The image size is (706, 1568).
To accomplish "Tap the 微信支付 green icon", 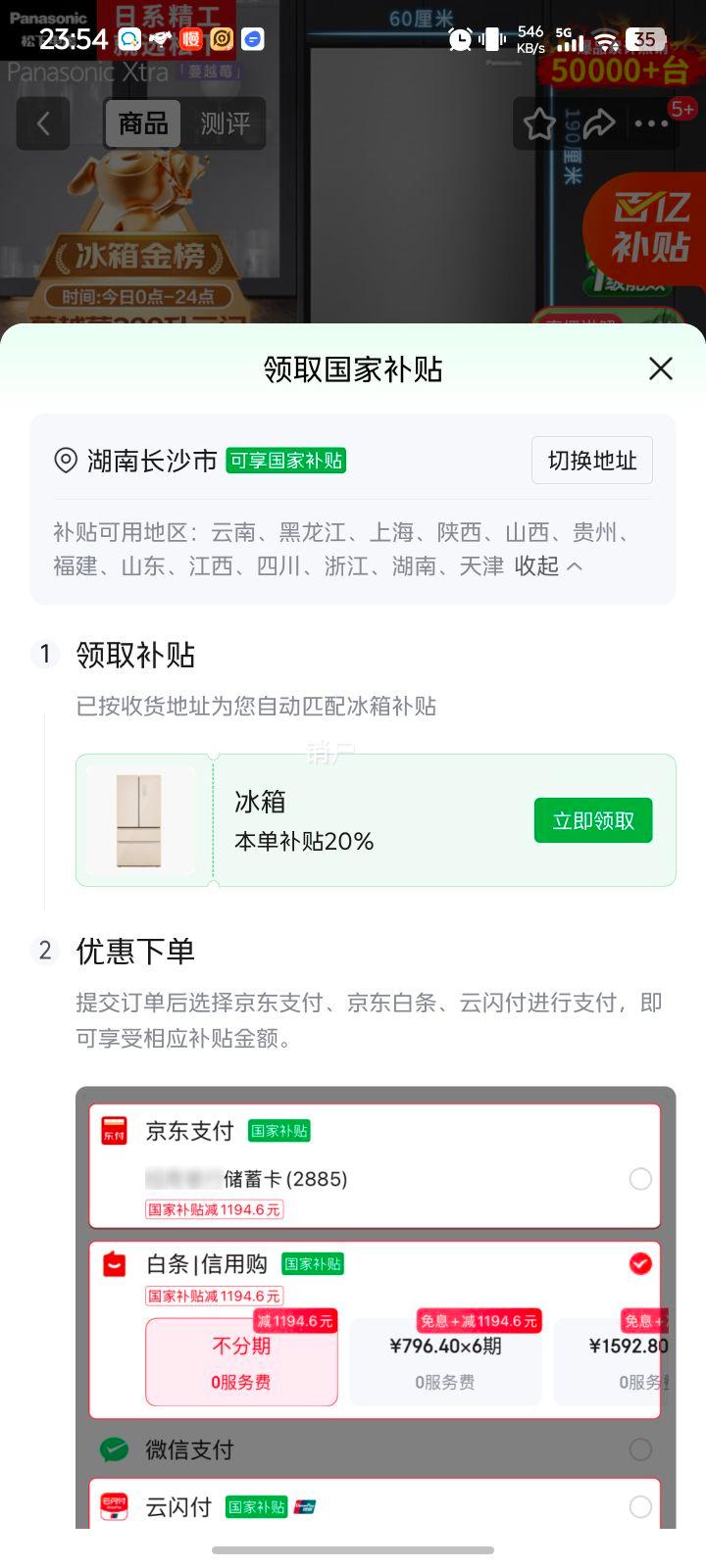I will pos(115,1449).
